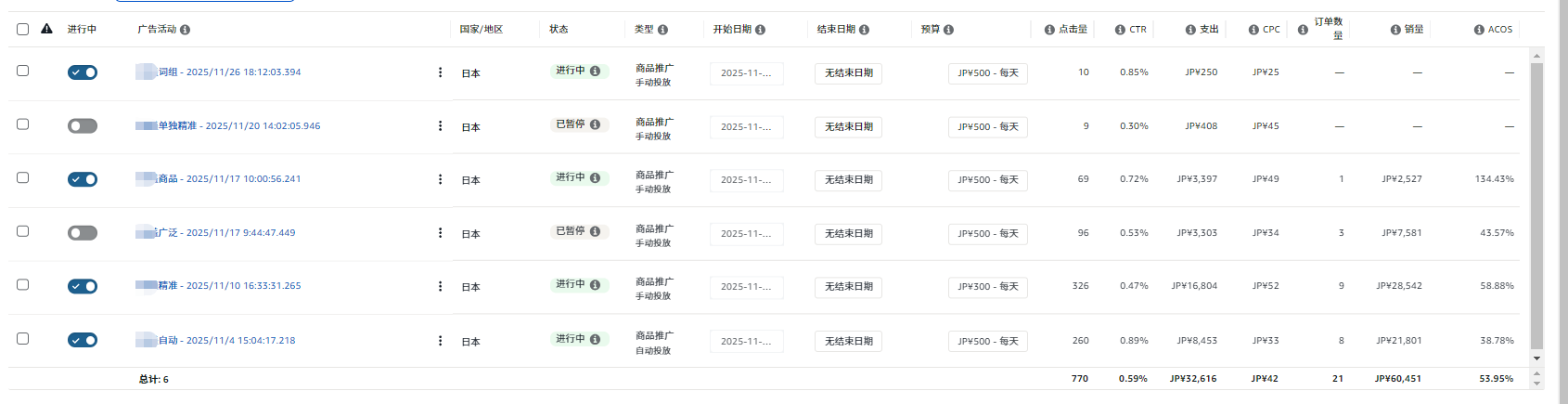The height and width of the screenshot is (404, 1568).
Task: Click the table's vertical scrollbar down arrow
Action: pyautogui.click(x=1536, y=358)
